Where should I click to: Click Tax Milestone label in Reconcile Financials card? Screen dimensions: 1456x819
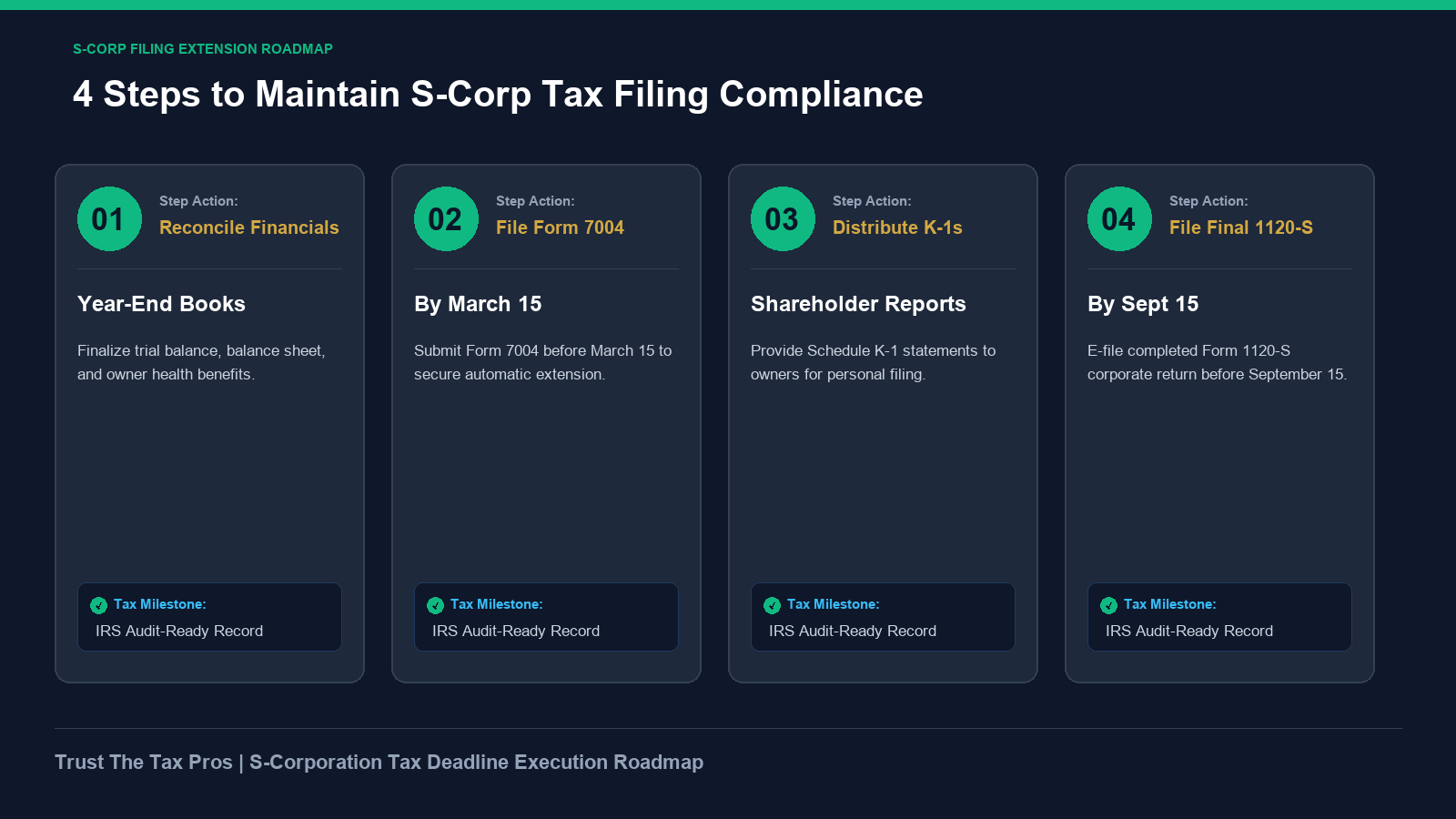coord(160,604)
